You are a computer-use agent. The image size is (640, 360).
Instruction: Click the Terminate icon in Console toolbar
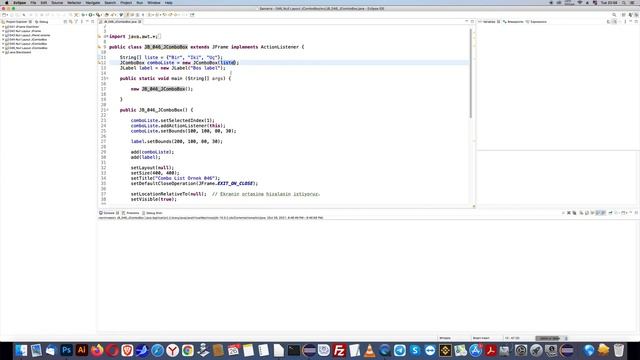point(563,213)
